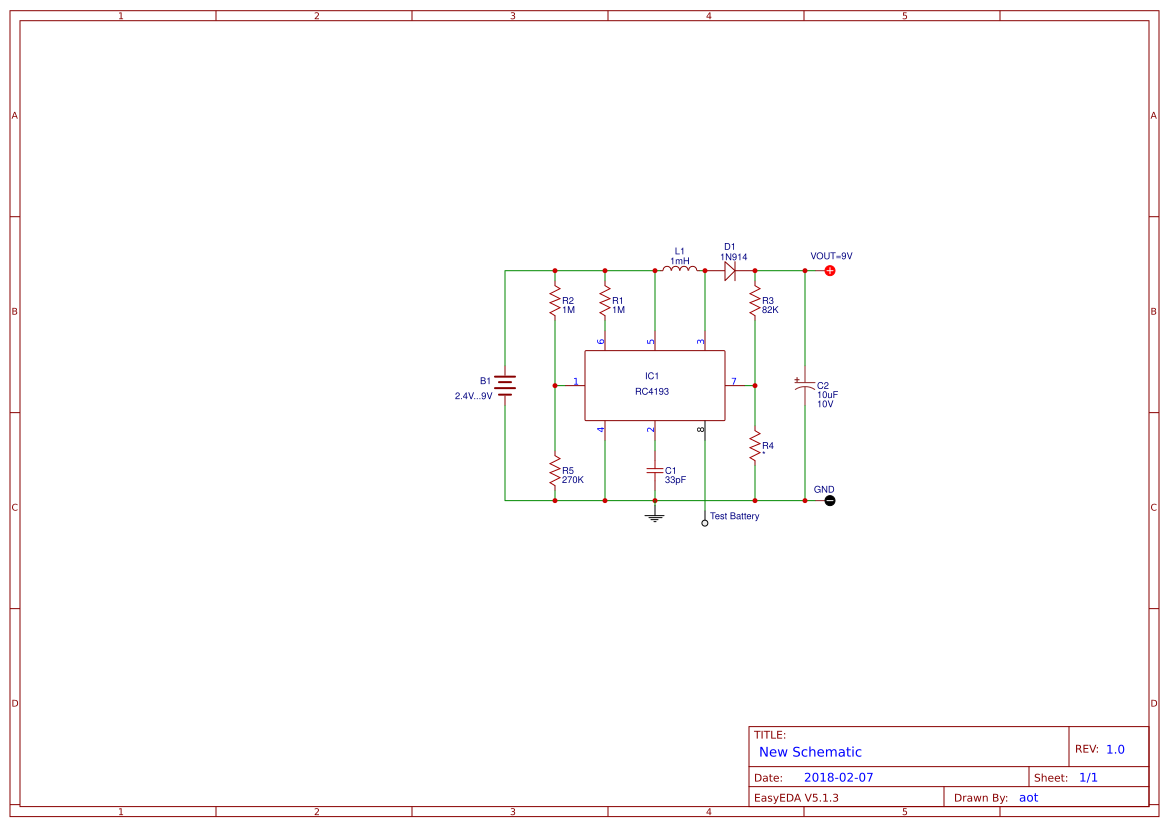Click the 2.4V...9V battery value
This screenshot has height=827, width=1169.
tap(473, 396)
